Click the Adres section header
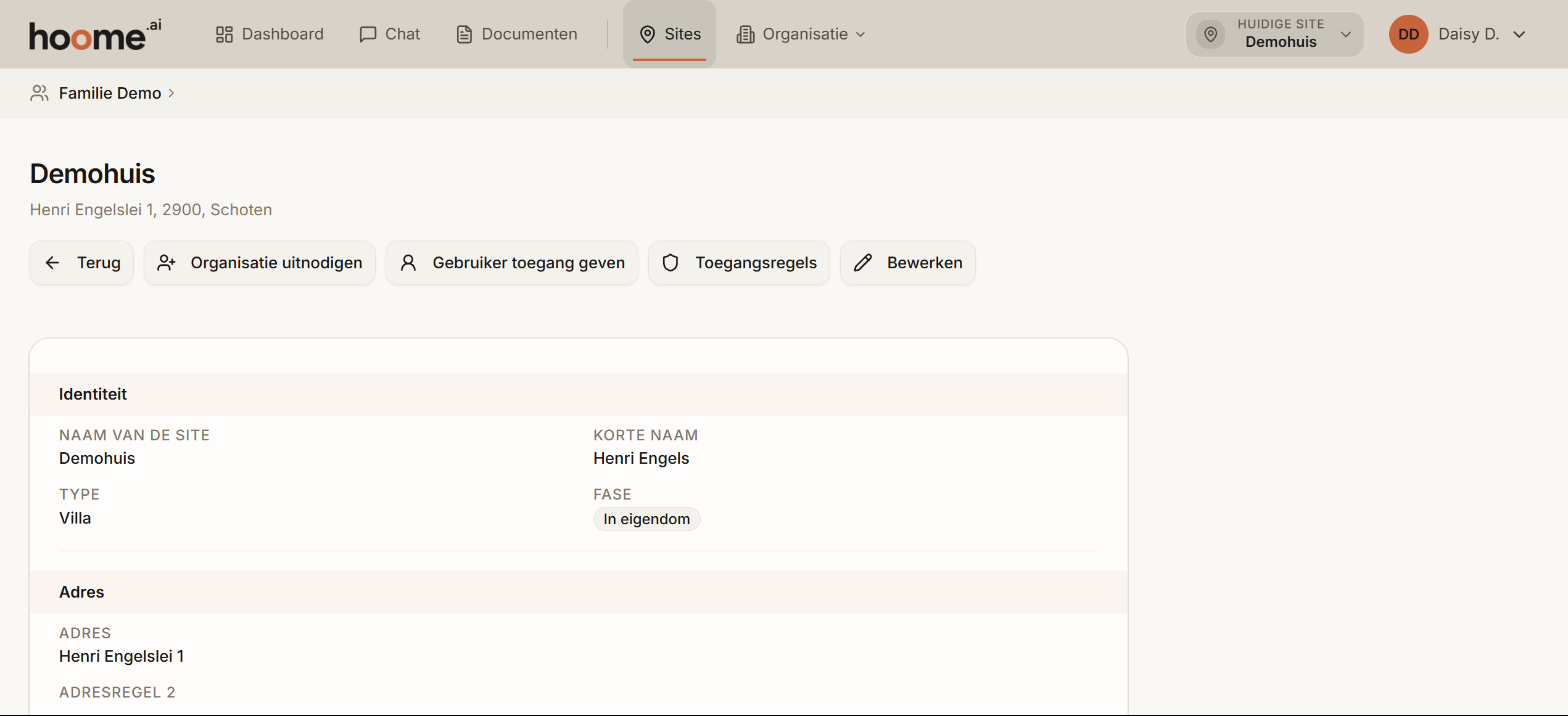1568x716 pixels. [x=579, y=592]
